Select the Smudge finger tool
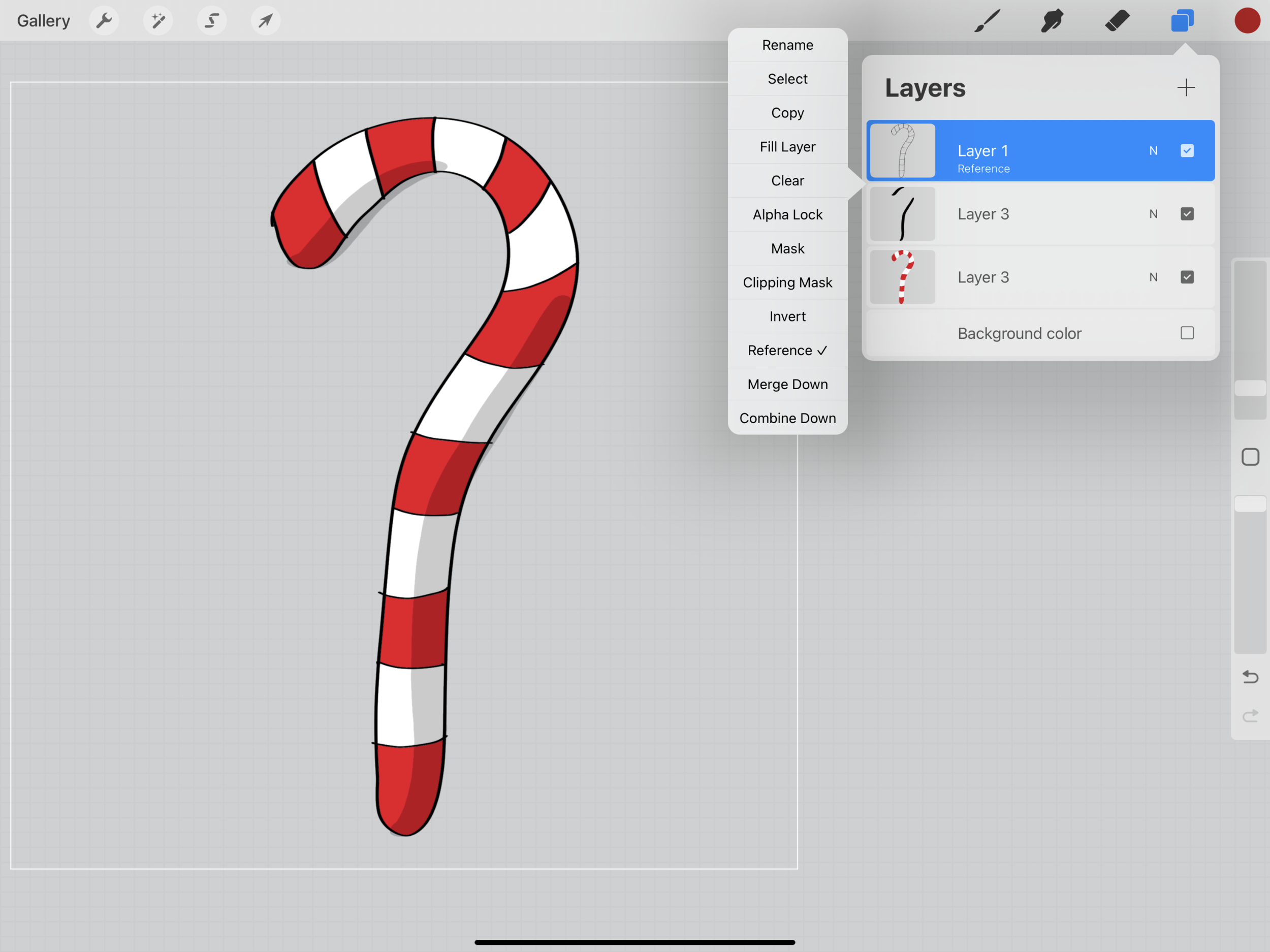Image resolution: width=1270 pixels, height=952 pixels. 1052,21
